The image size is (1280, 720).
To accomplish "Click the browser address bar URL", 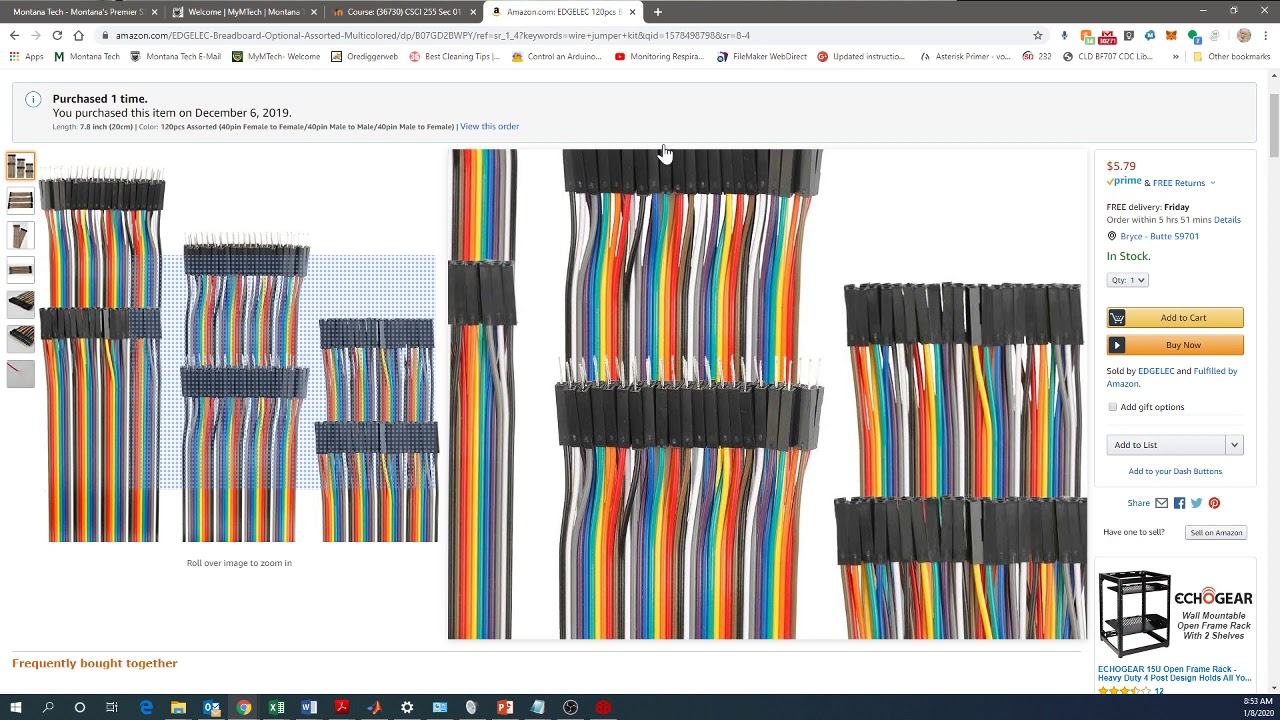I will [x=432, y=35].
